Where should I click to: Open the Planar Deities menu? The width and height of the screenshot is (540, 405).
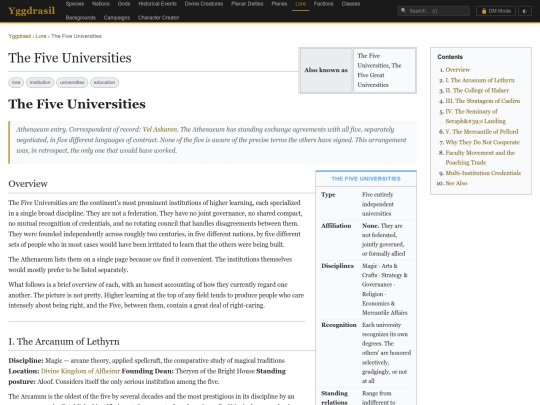click(x=247, y=4)
